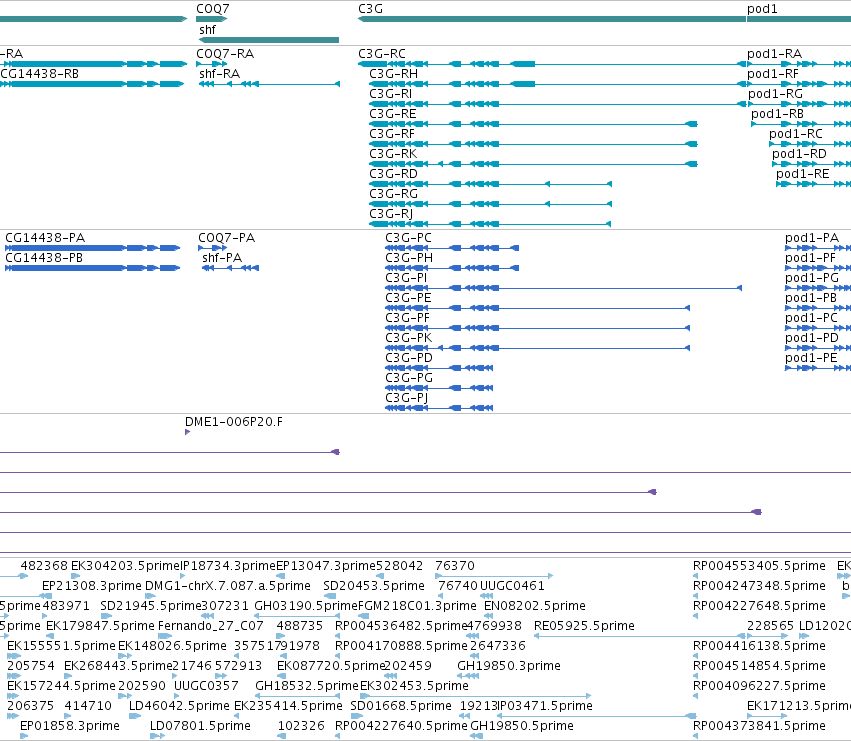Viewport: 851px width, 741px height.
Task: Select EST GH19850.3prime
Action: click(x=509, y=666)
